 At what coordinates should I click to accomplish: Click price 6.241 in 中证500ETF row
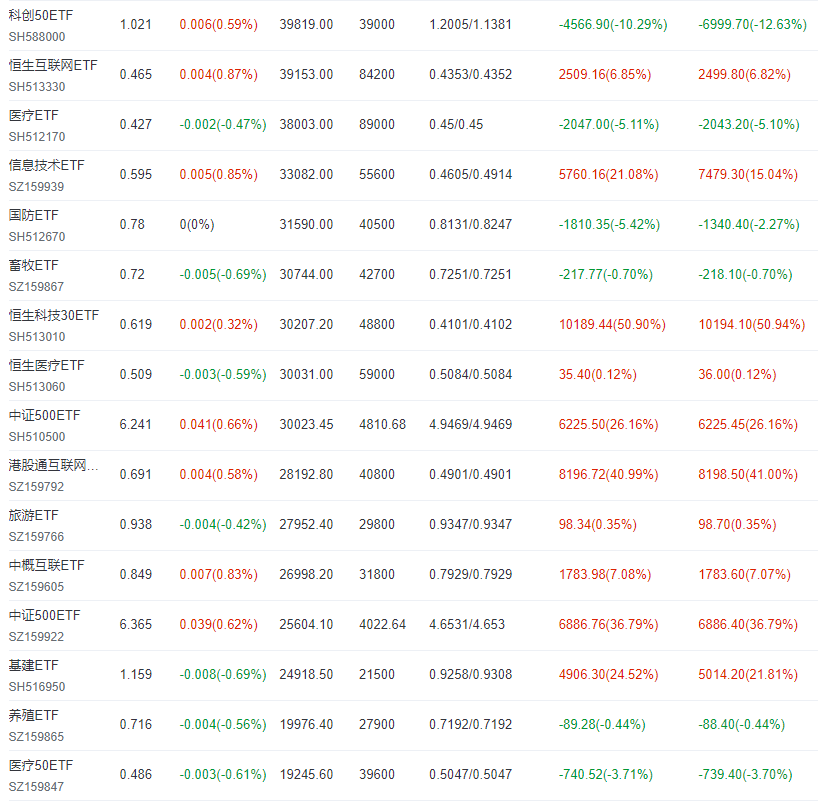point(136,425)
